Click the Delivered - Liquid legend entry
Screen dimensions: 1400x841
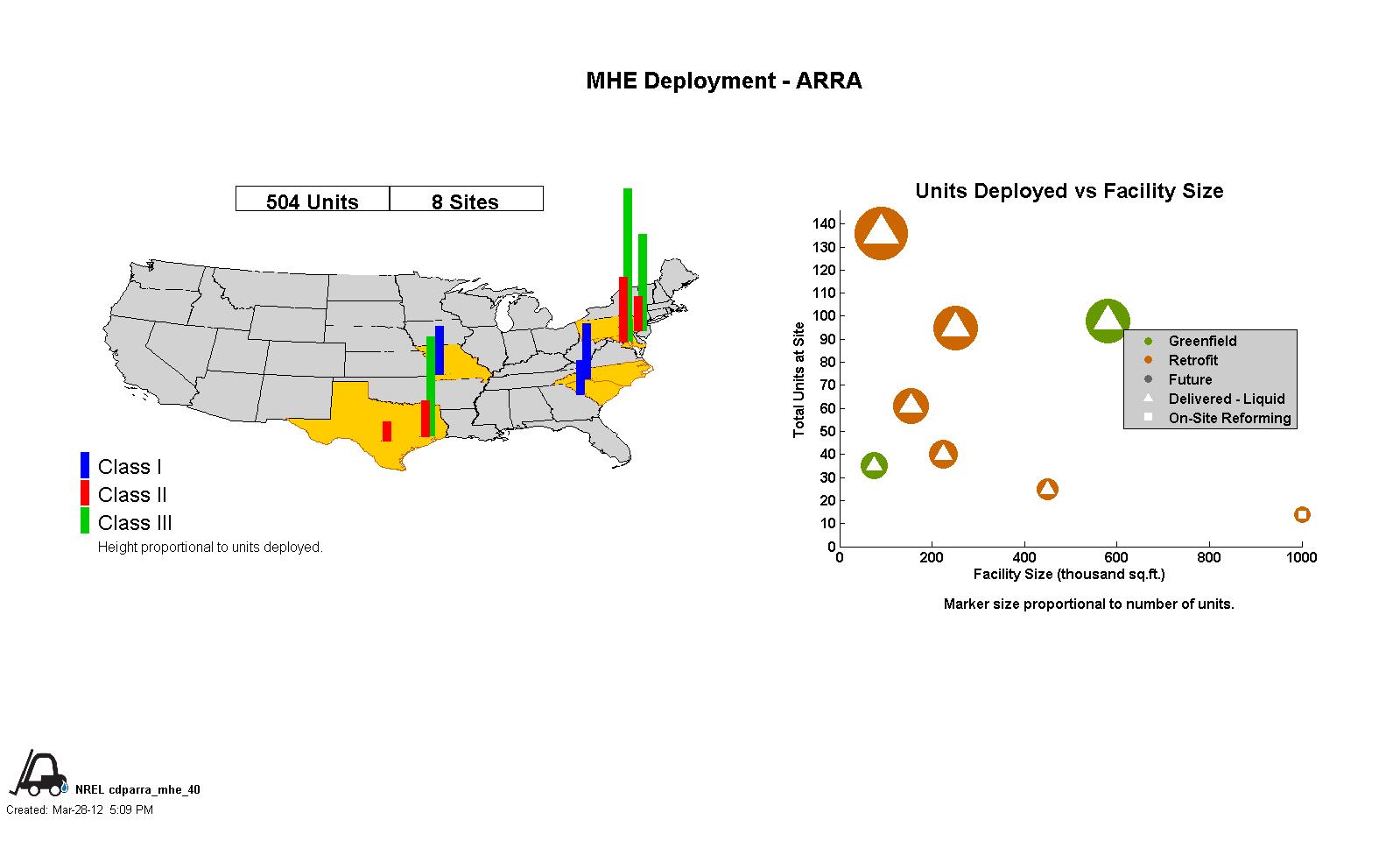pyautogui.click(x=1226, y=399)
